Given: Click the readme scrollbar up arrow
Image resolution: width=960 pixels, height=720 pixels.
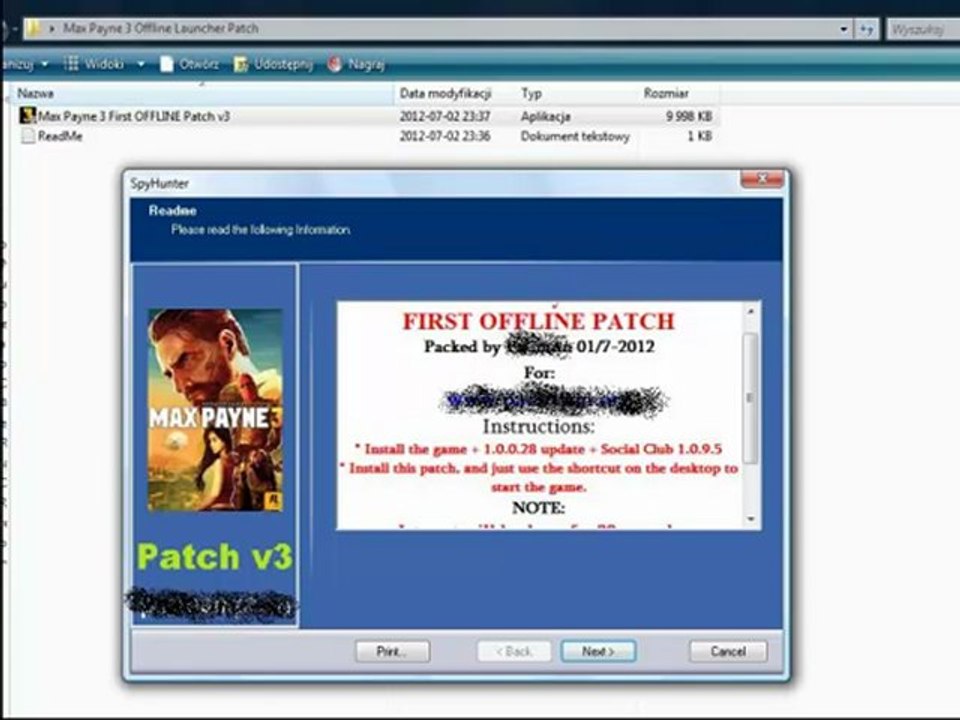Looking at the screenshot, I should point(751,312).
